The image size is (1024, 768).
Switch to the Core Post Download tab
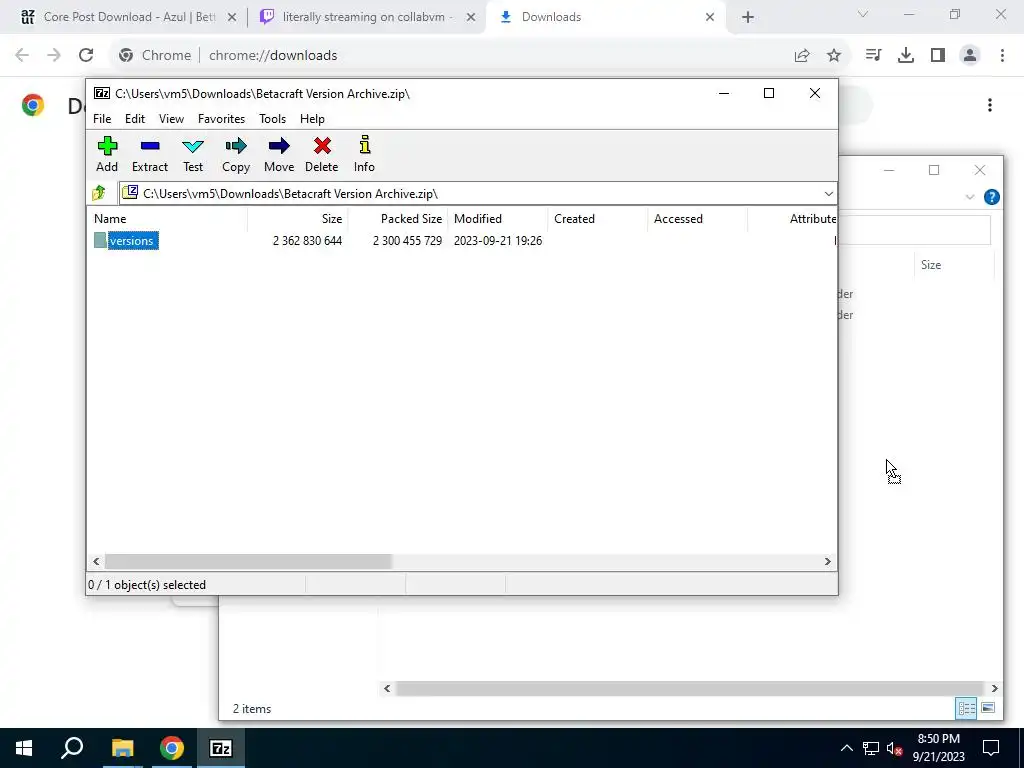point(129,17)
